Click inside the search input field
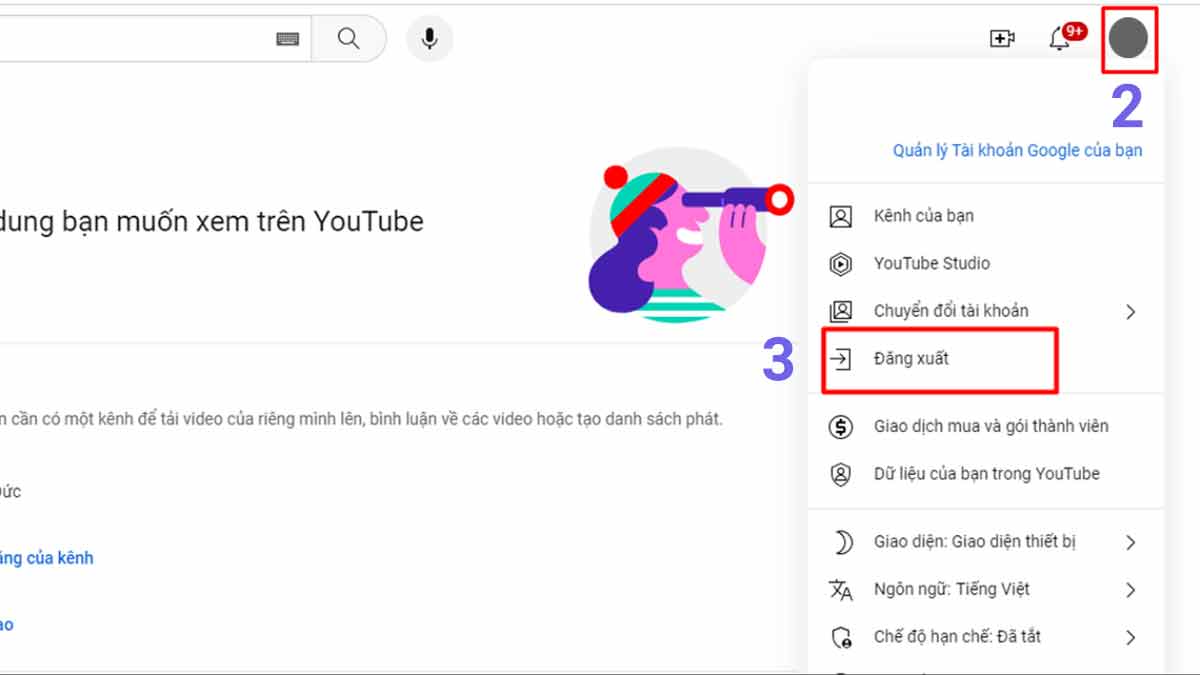The height and width of the screenshot is (675, 1200). pyautogui.click(x=130, y=39)
